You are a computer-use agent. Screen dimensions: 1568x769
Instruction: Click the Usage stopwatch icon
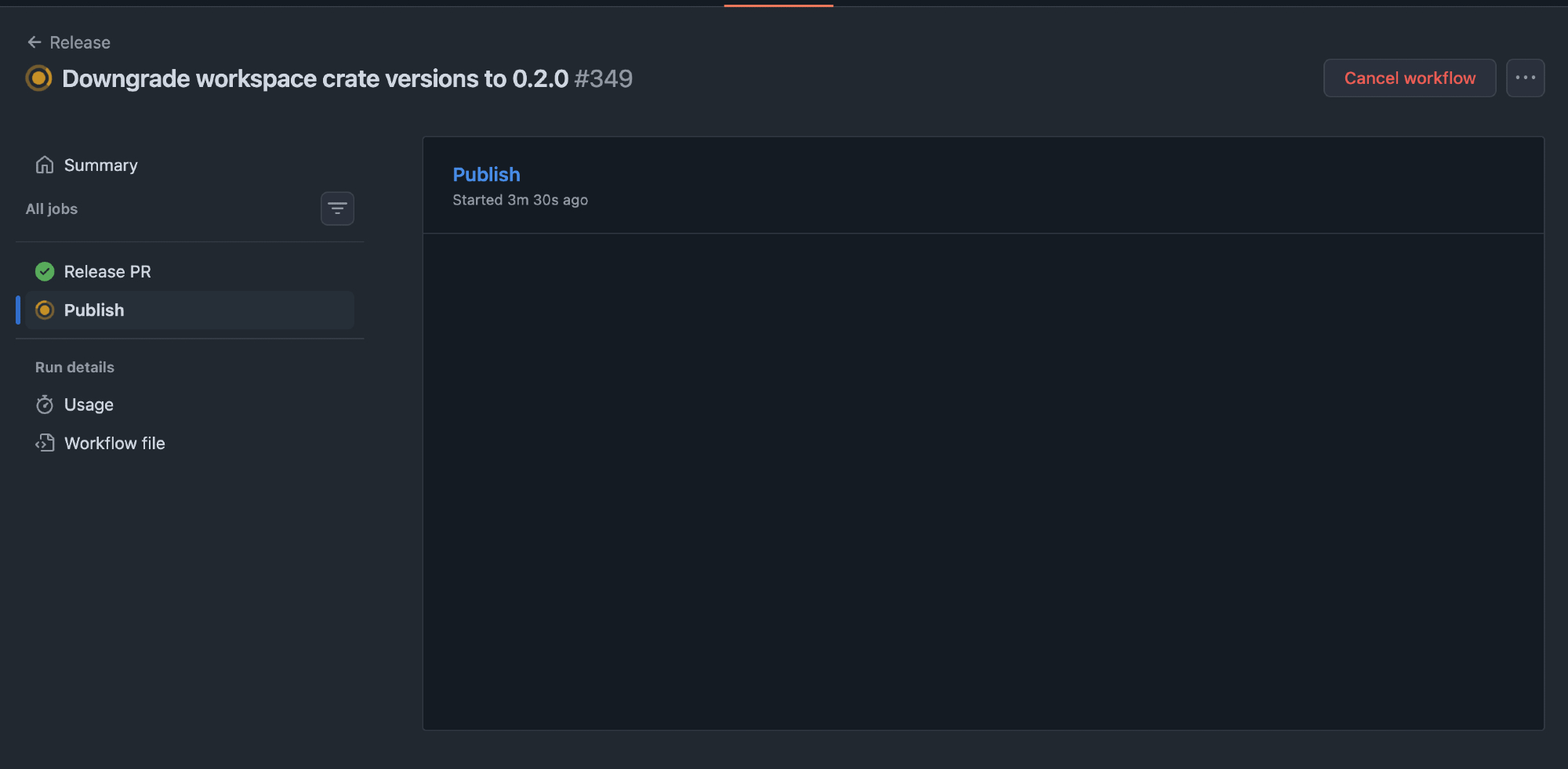pyautogui.click(x=45, y=405)
